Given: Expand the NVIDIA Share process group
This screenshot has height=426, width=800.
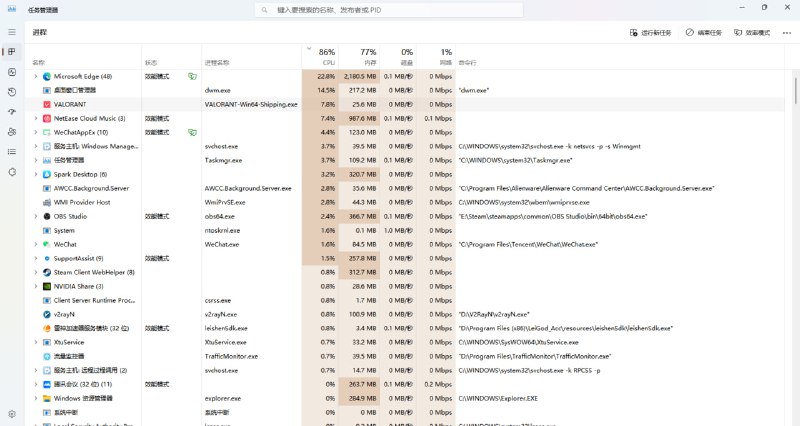Looking at the screenshot, I should [x=36, y=286].
